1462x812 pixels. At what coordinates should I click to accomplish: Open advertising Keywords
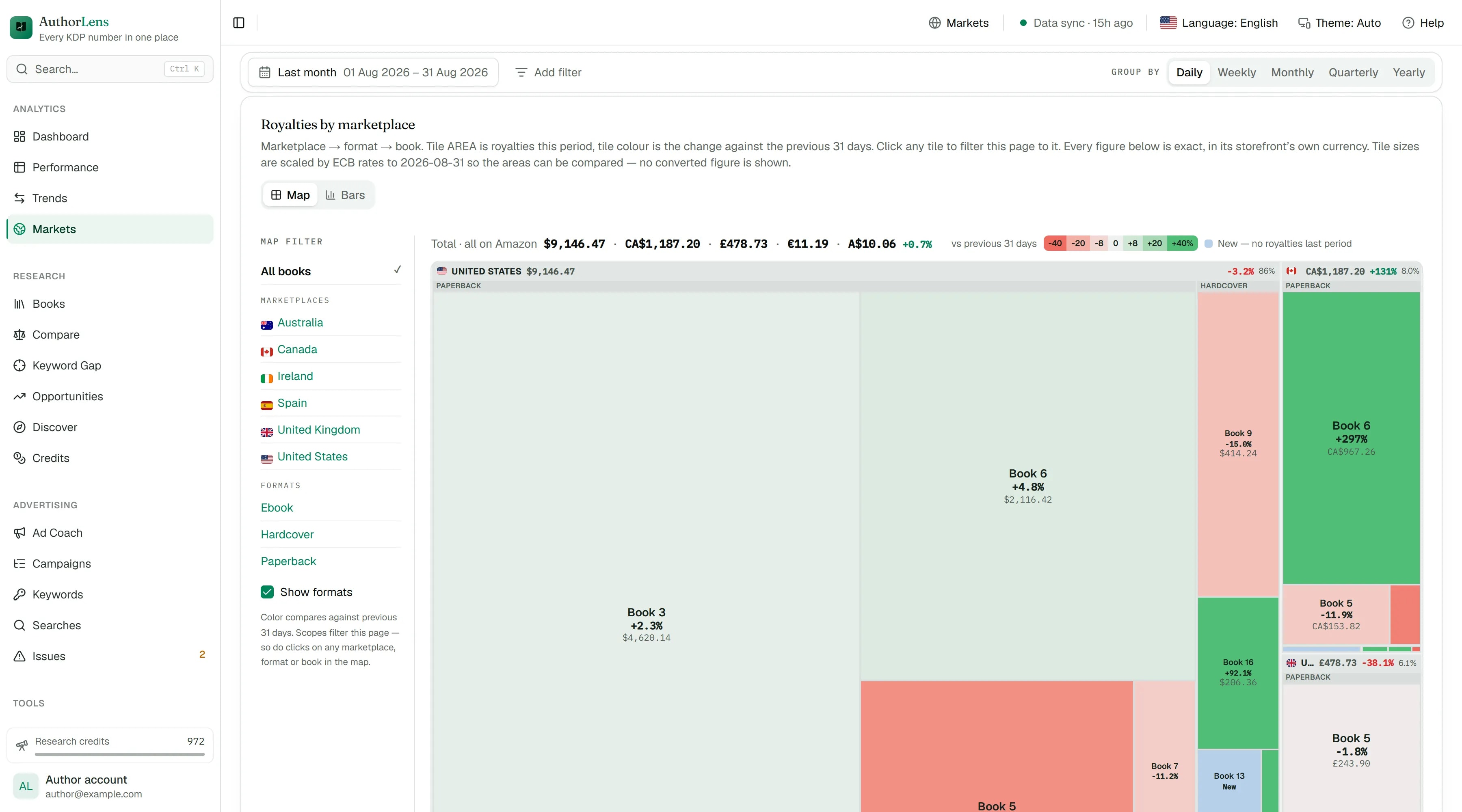click(110, 594)
